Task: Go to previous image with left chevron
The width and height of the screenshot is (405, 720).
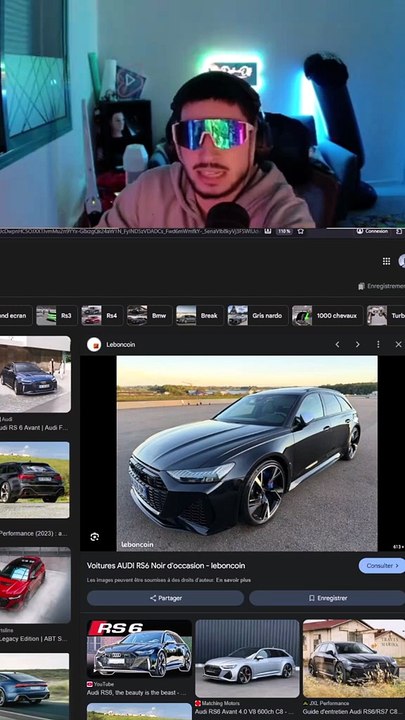Action: coord(338,344)
